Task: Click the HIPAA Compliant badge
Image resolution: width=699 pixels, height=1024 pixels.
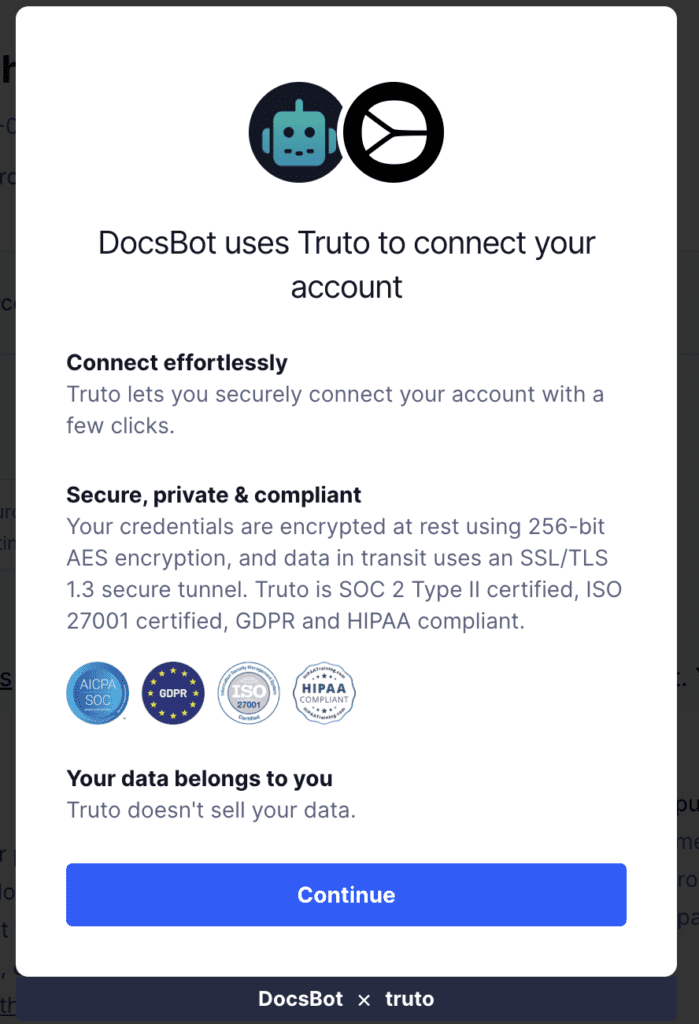Action: pos(324,692)
